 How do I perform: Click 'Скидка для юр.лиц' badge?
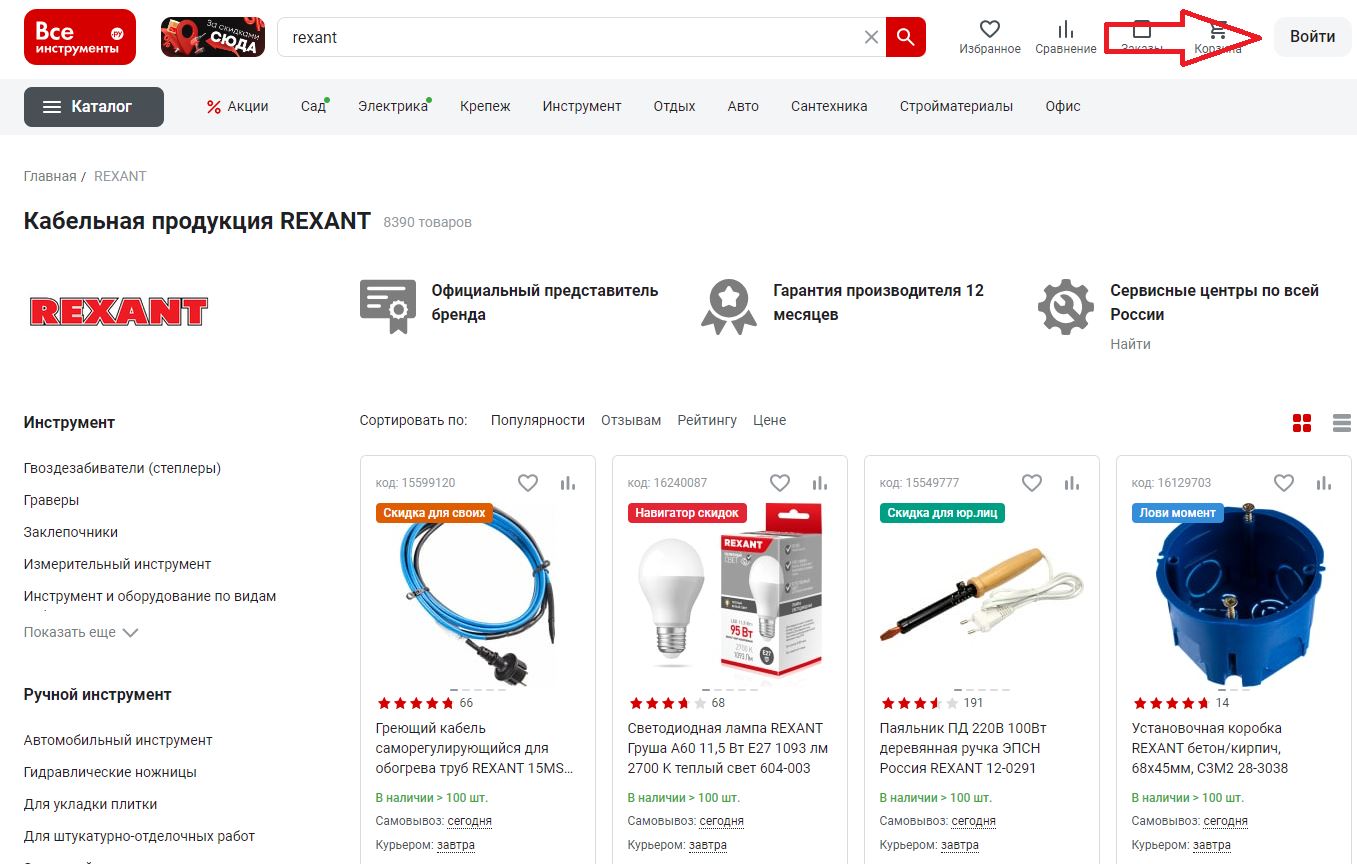942,513
